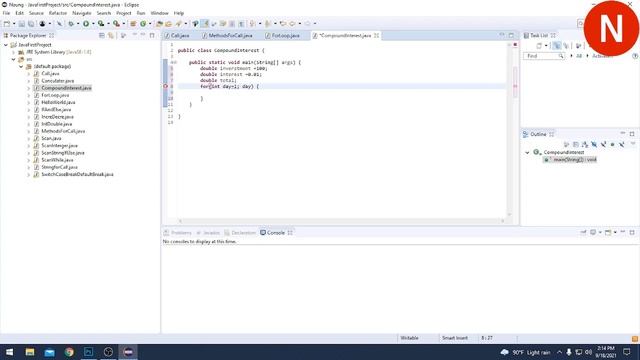
Task: Click the toolbar Search flashlight icon
Action: coord(178,24)
